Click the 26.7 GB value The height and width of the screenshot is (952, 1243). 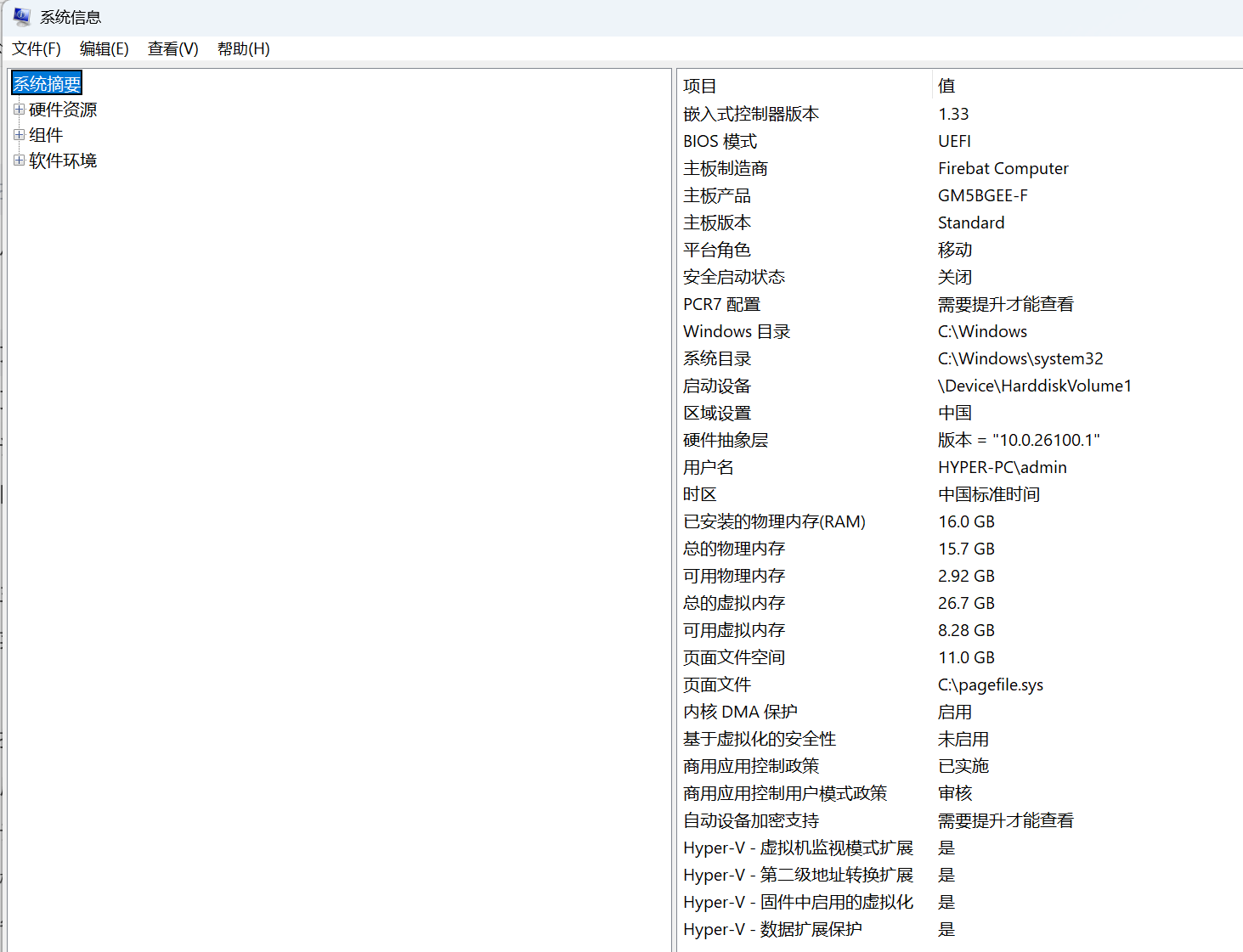point(966,603)
